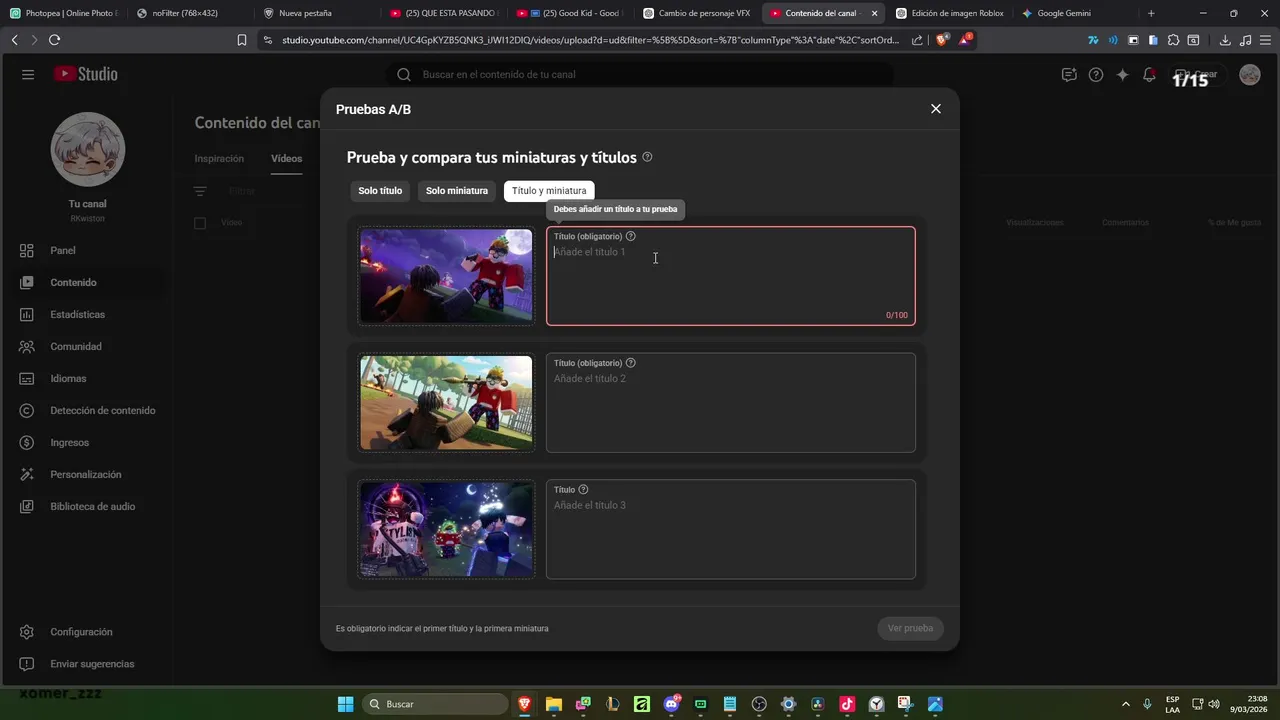Open TikTok from the taskbar
The width and height of the screenshot is (1280, 720).
(x=847, y=704)
